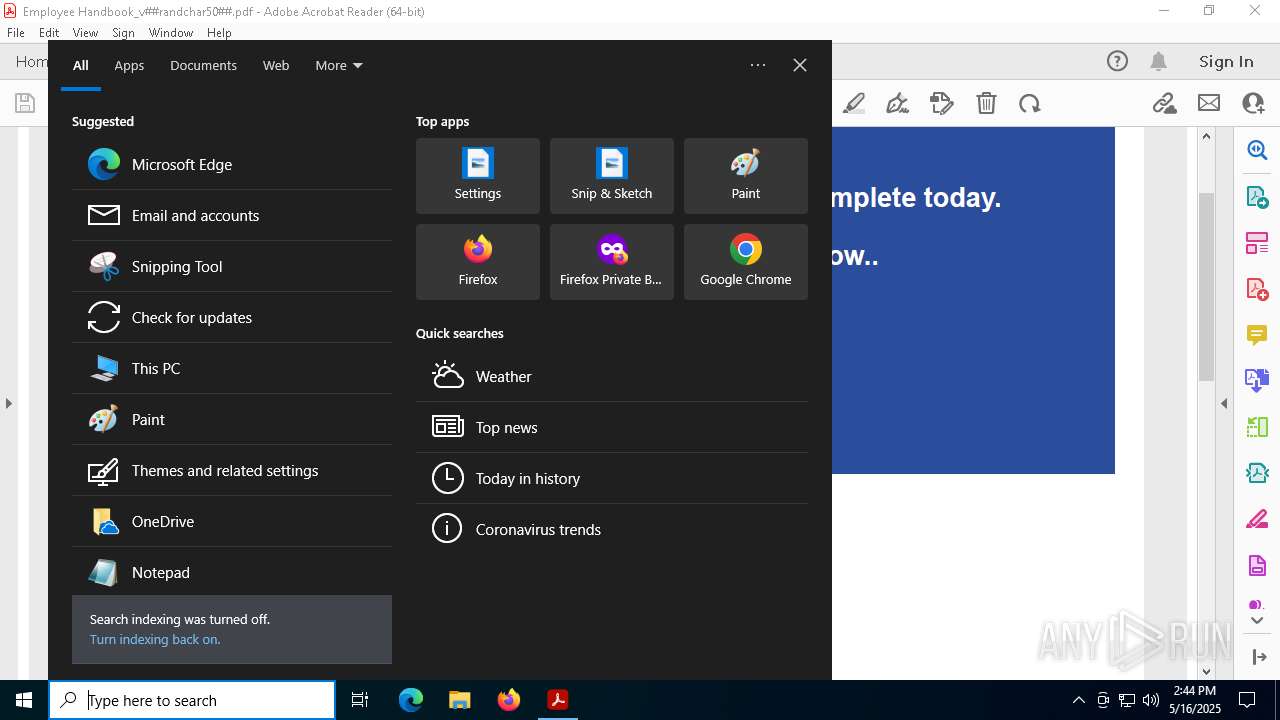Click Windows Start button

[24, 700]
